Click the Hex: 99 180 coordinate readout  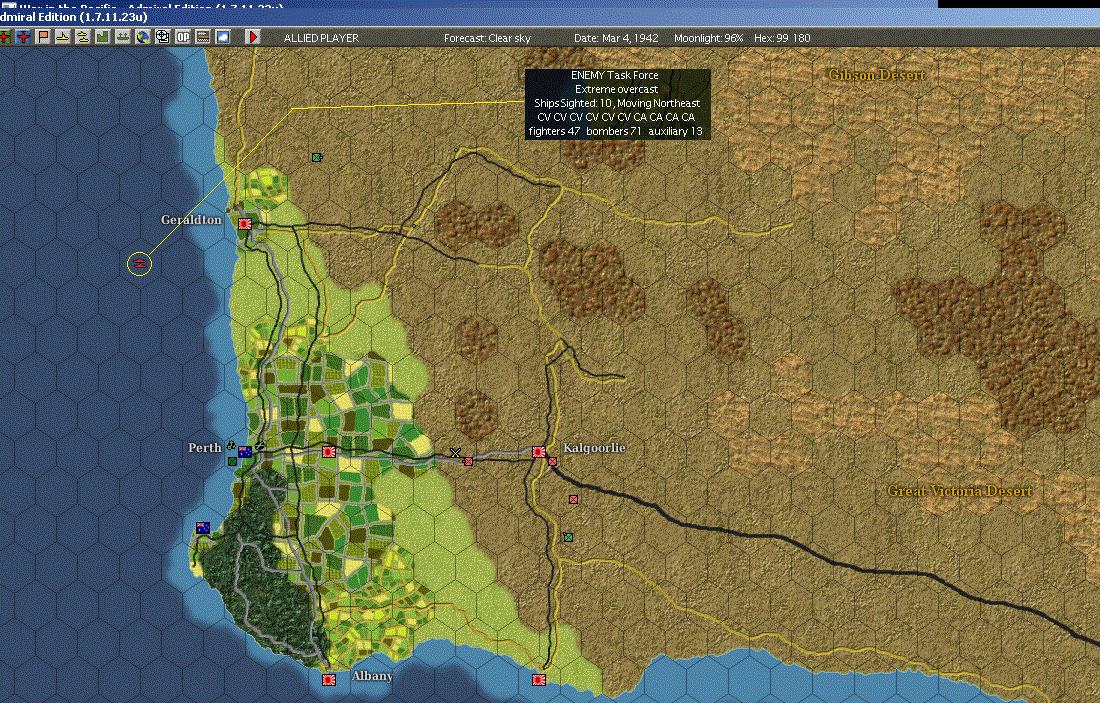782,38
